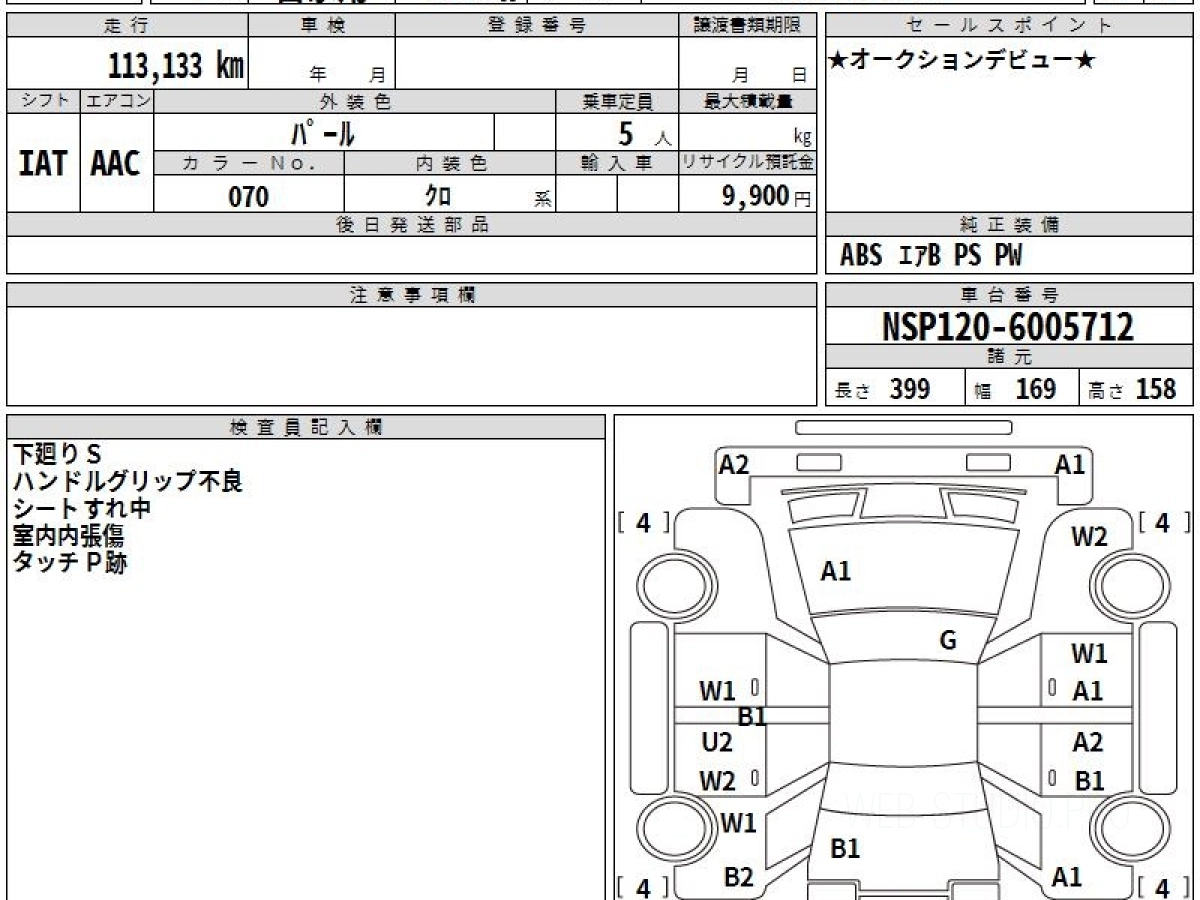Click the 9,900円 recycle deposit value

click(x=767, y=196)
